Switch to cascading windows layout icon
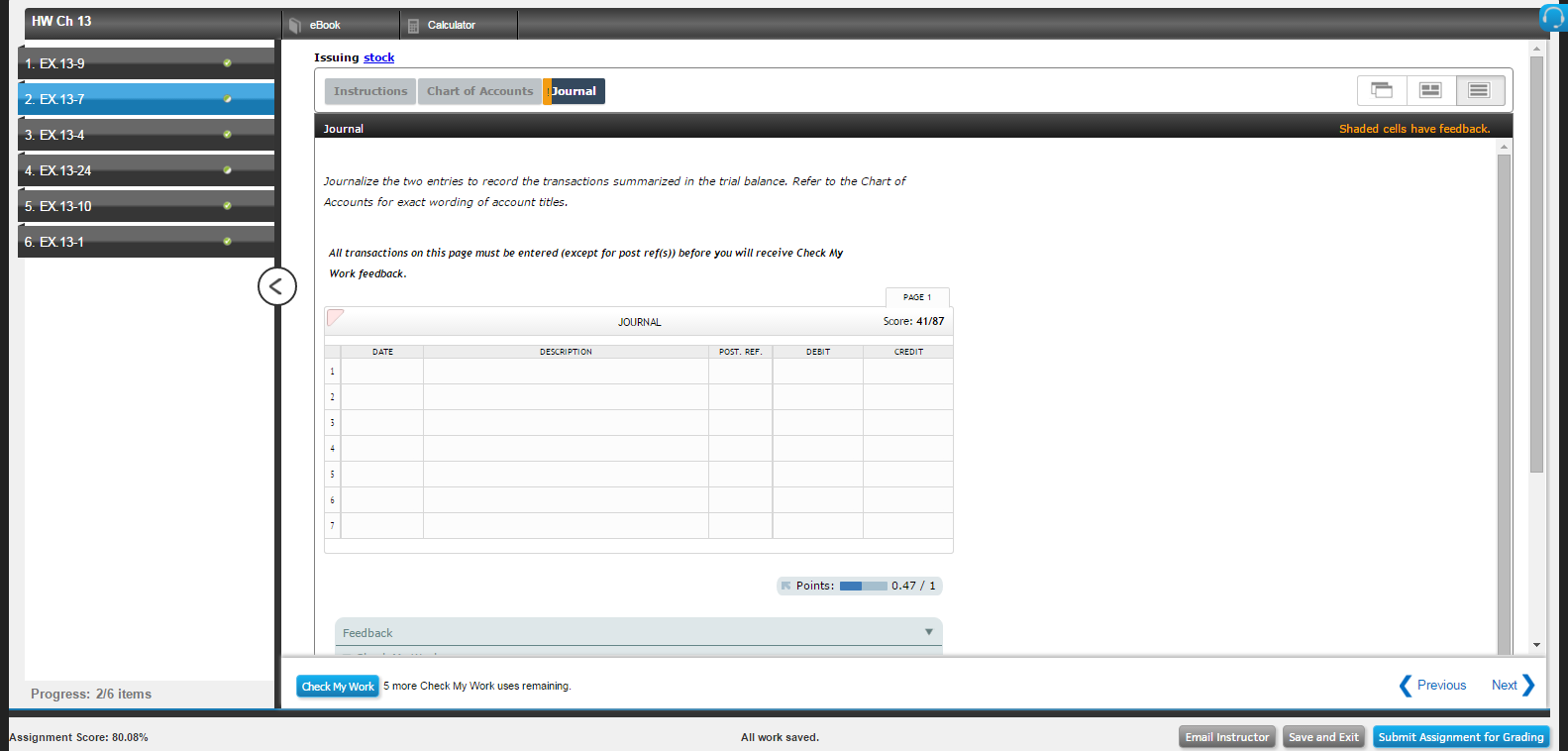This screenshot has height=751, width=1568. (x=1382, y=90)
